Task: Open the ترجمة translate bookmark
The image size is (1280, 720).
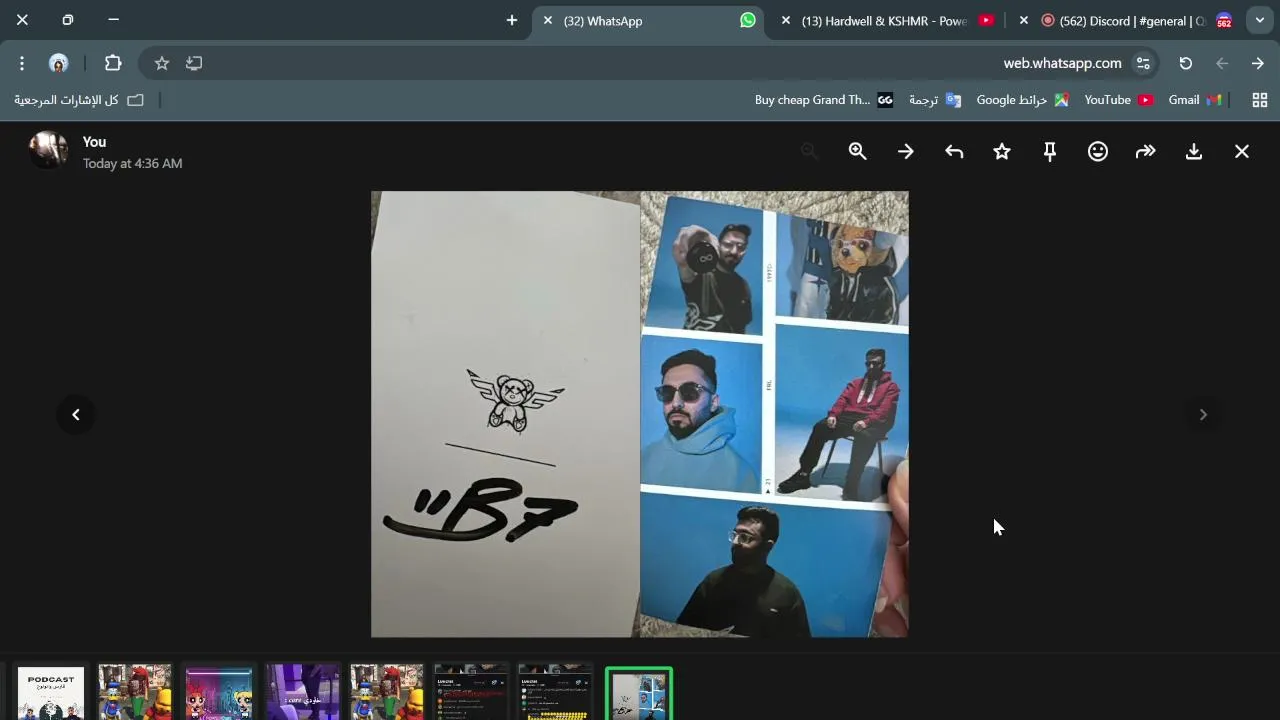Action: click(935, 100)
